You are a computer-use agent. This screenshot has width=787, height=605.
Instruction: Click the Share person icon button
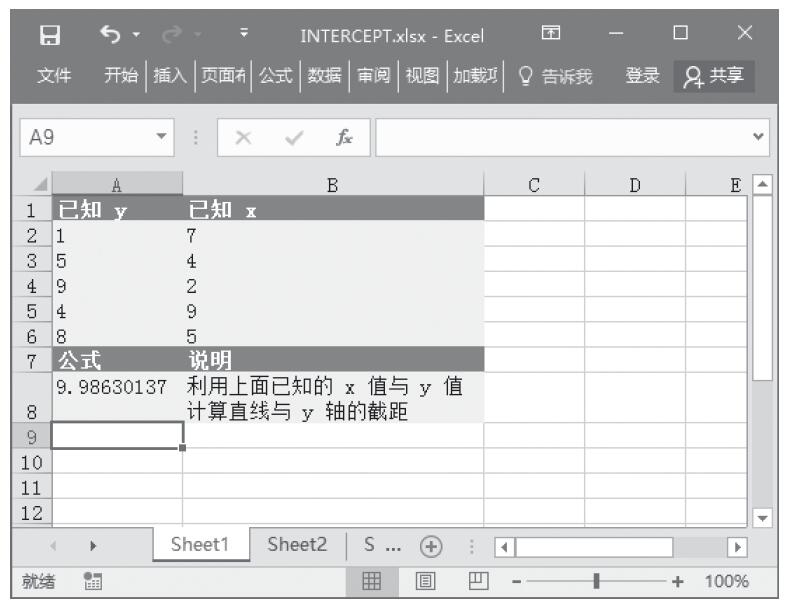(715, 76)
